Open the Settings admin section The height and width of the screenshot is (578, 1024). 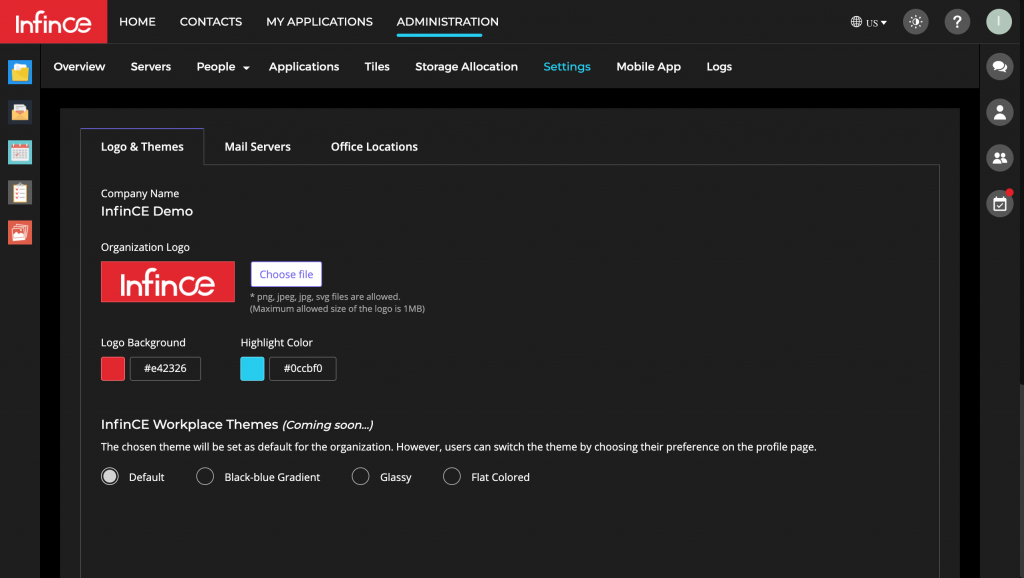(x=567, y=67)
